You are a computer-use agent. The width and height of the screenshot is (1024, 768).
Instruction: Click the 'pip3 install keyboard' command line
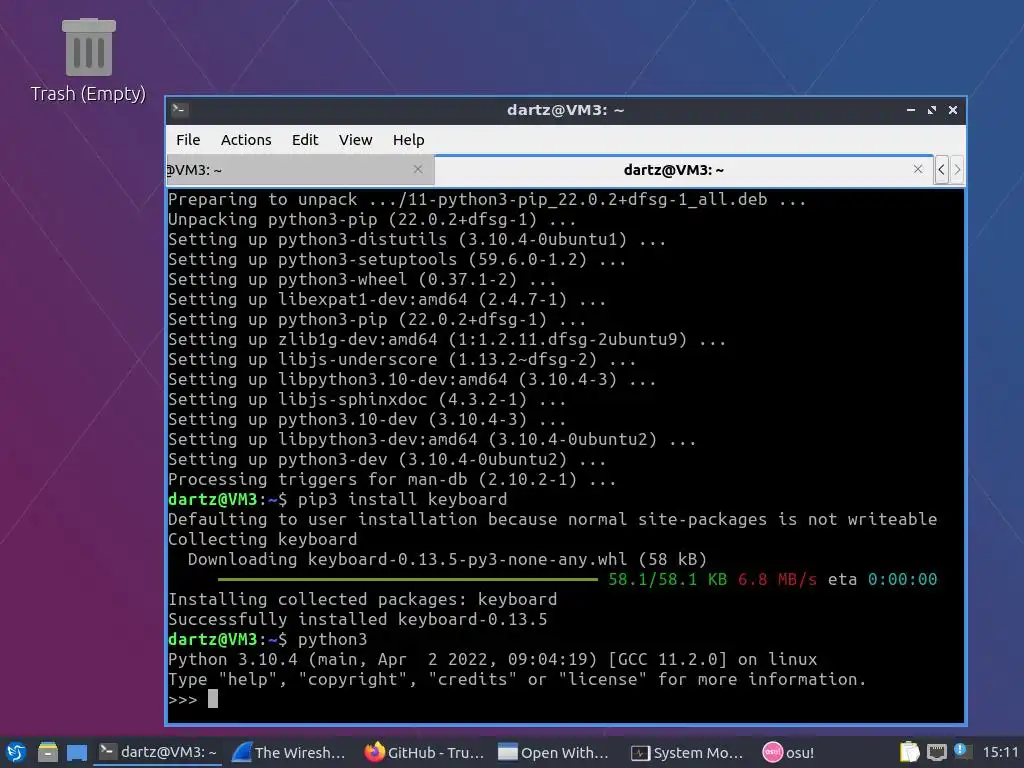pyautogui.click(x=338, y=500)
